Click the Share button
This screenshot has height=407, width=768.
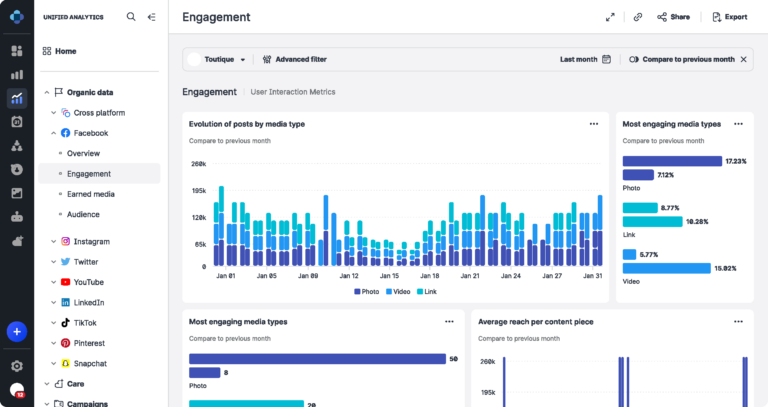click(673, 17)
